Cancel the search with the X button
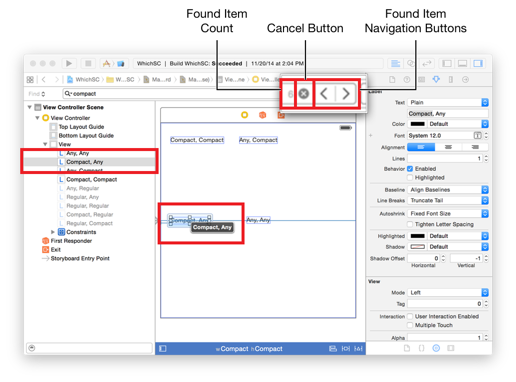This screenshot has height=382, width=516. tap(304, 94)
